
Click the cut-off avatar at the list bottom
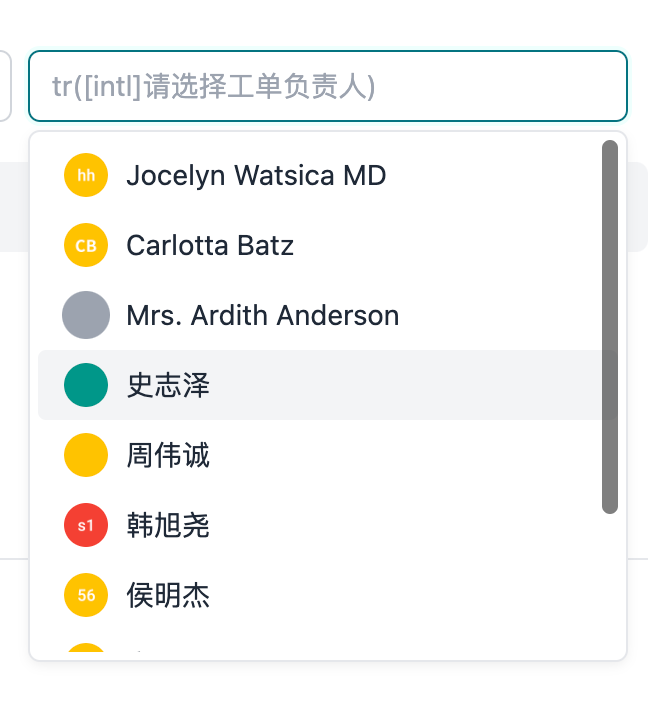[x=86, y=651]
